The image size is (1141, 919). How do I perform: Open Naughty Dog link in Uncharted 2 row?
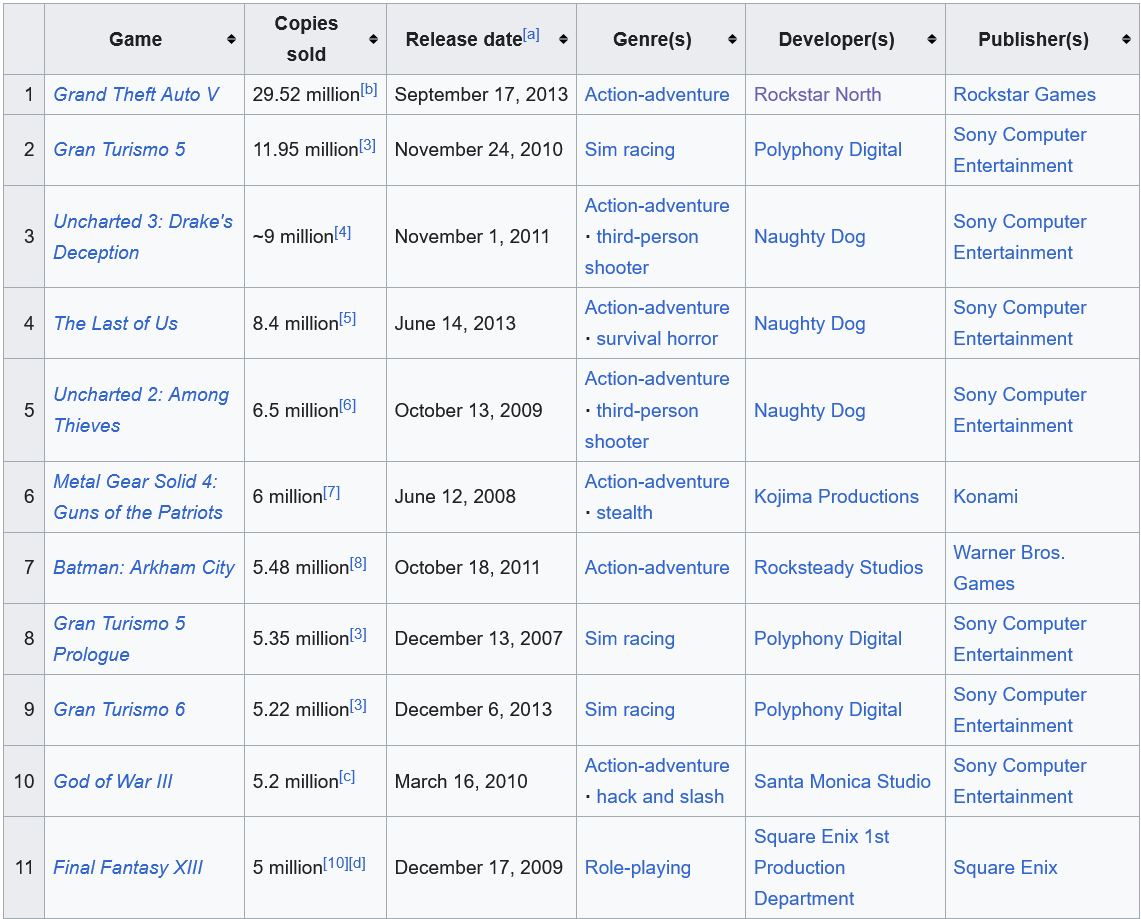(810, 410)
